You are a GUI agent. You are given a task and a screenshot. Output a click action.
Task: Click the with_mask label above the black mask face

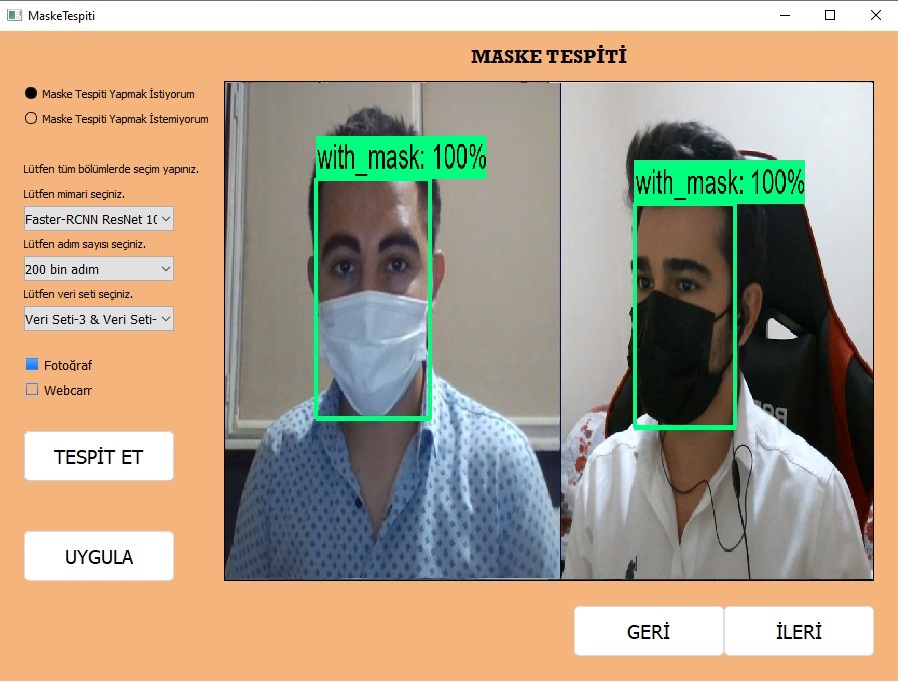[719, 182]
